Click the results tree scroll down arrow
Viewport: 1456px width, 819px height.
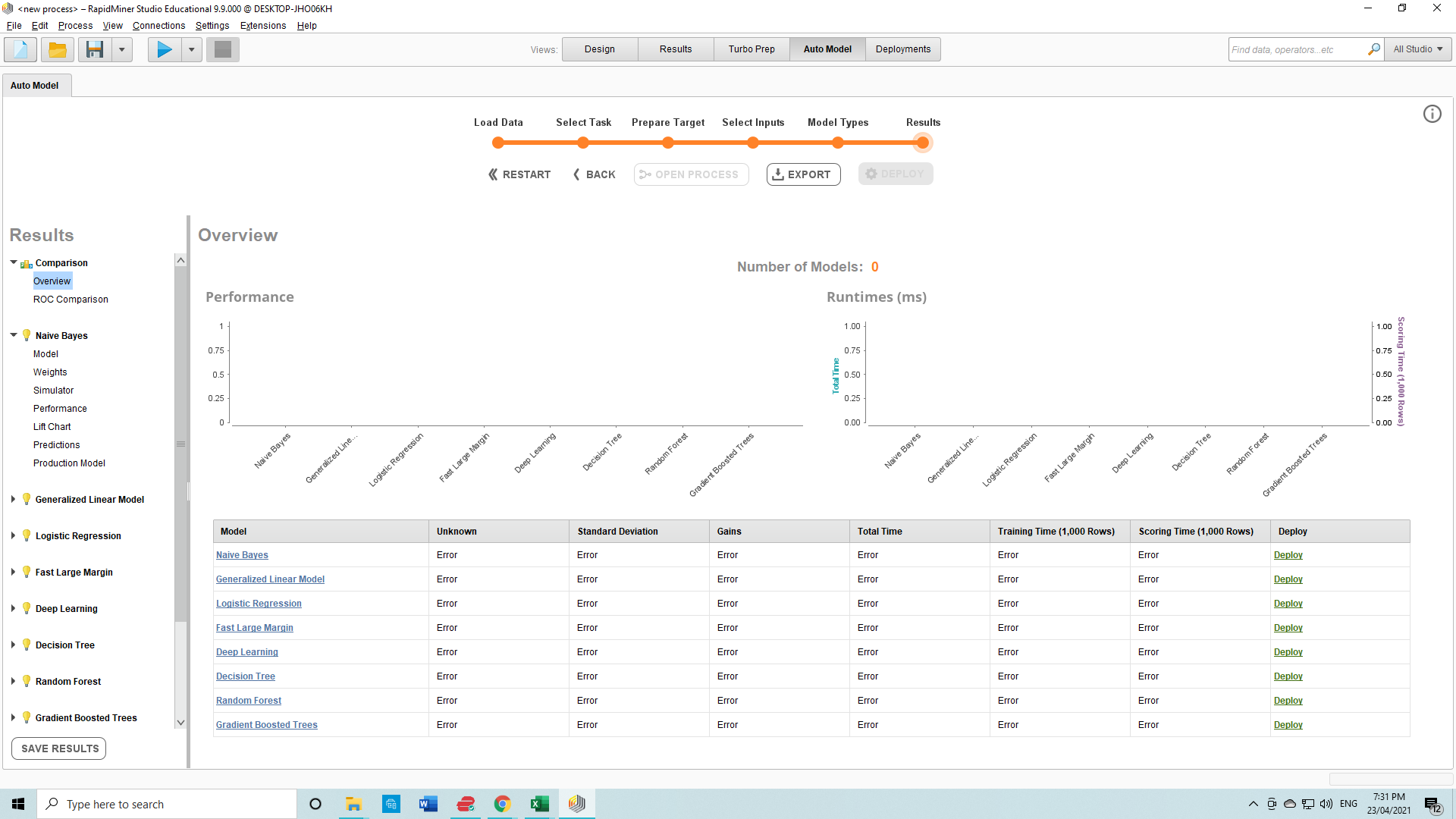[x=180, y=723]
